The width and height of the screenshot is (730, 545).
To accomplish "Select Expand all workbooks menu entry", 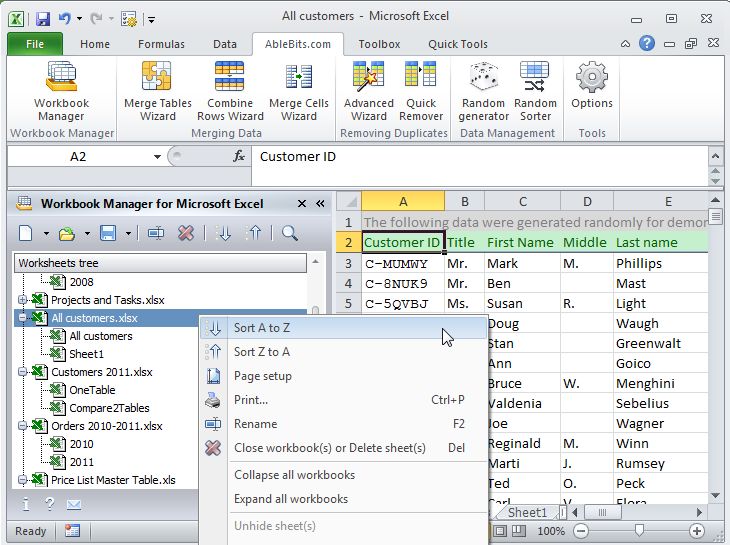I will pos(344,499).
